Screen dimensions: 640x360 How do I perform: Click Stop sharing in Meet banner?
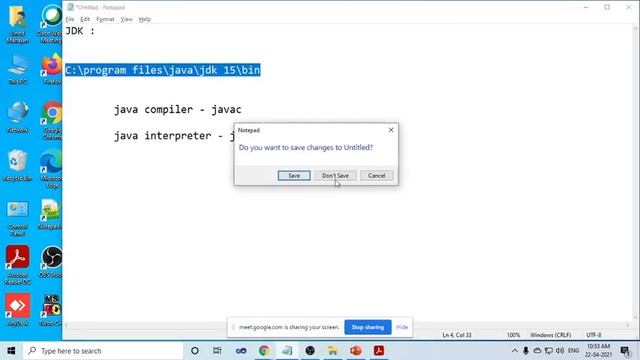point(368,327)
